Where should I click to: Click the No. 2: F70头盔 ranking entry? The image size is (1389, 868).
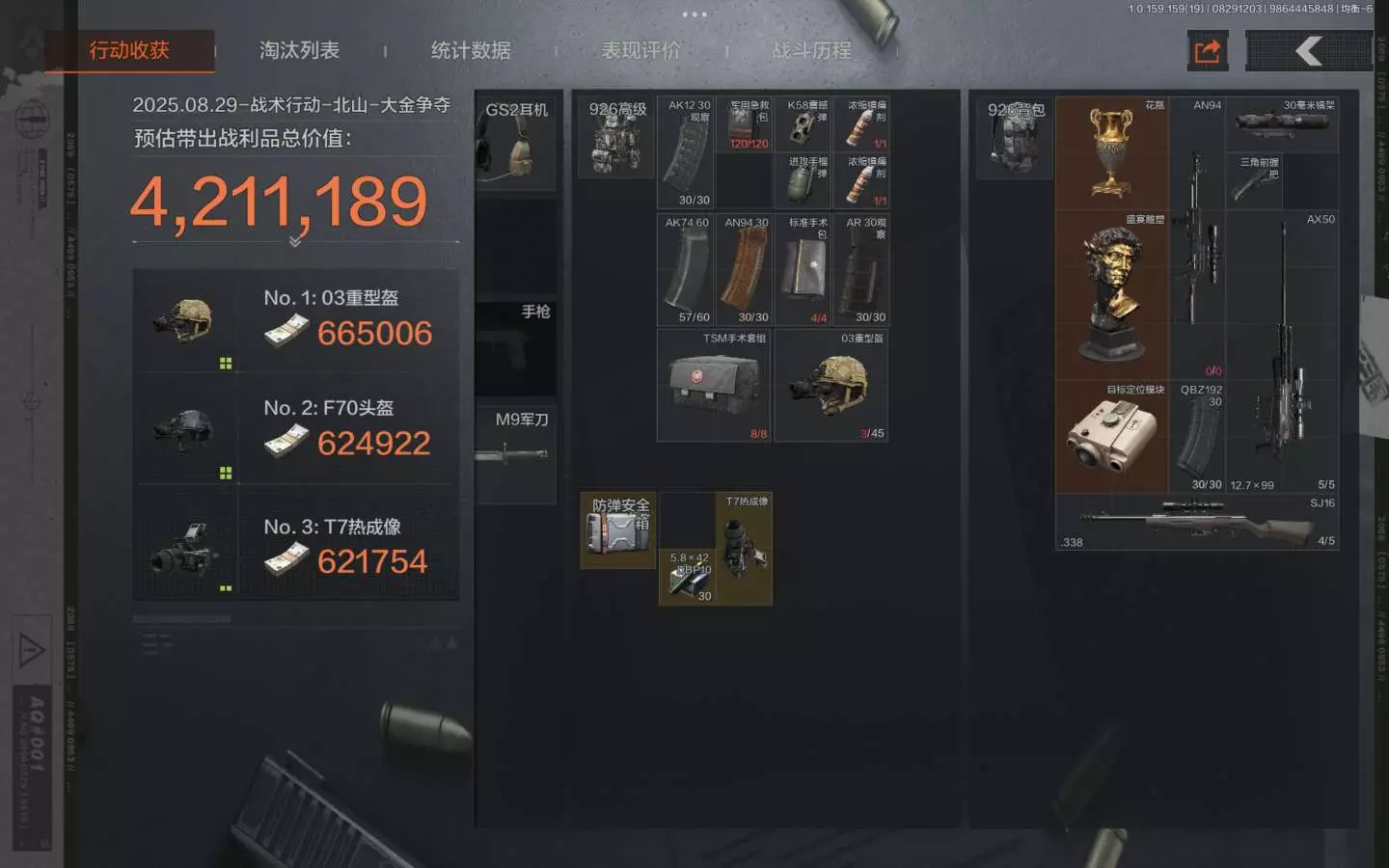click(x=295, y=430)
